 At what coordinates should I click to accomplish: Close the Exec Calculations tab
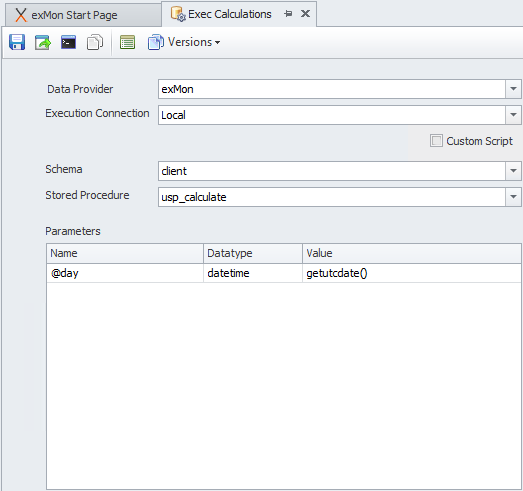305,14
